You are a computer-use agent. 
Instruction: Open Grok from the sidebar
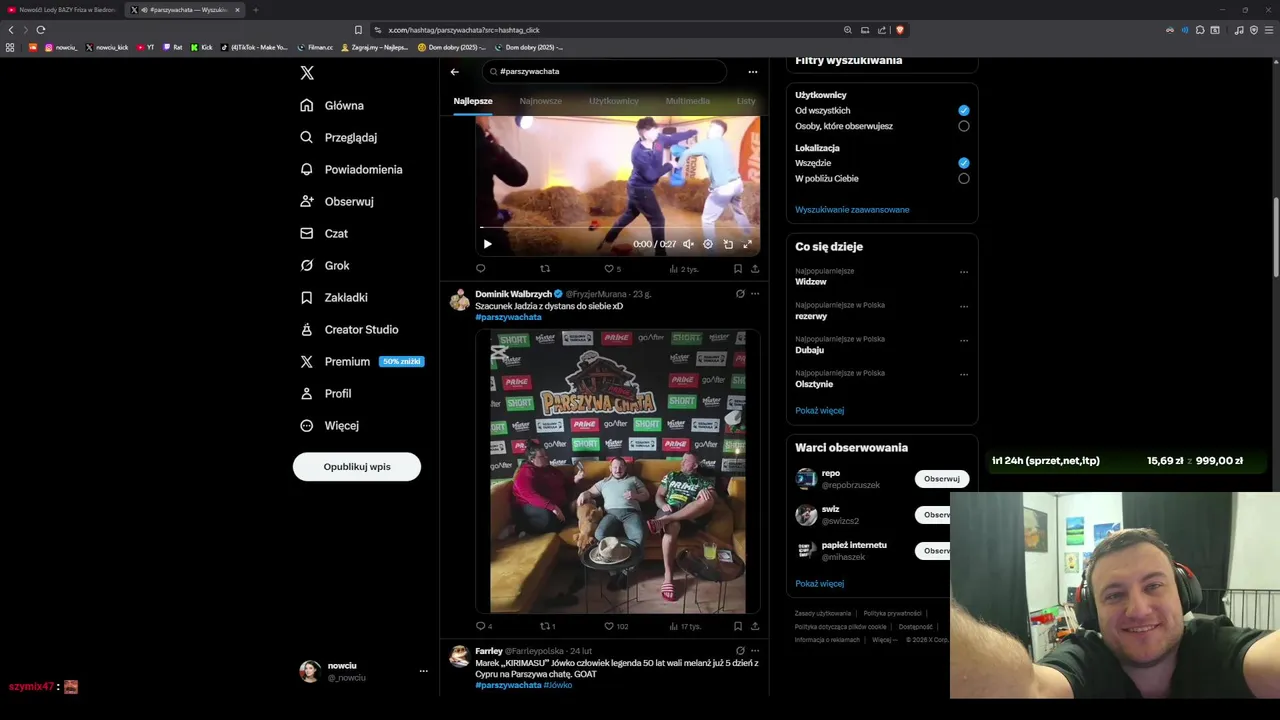[325, 265]
